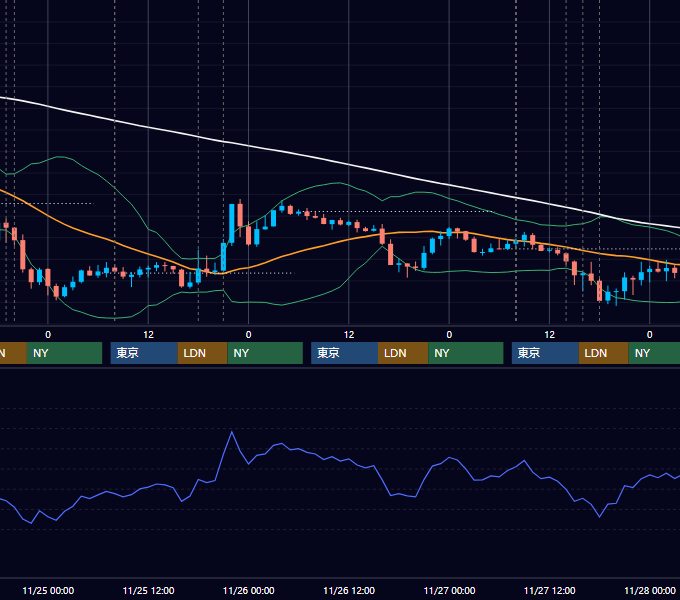The width and height of the screenshot is (680, 600).
Task: Click the 11/26 00:00 date label
Action: pos(248,590)
